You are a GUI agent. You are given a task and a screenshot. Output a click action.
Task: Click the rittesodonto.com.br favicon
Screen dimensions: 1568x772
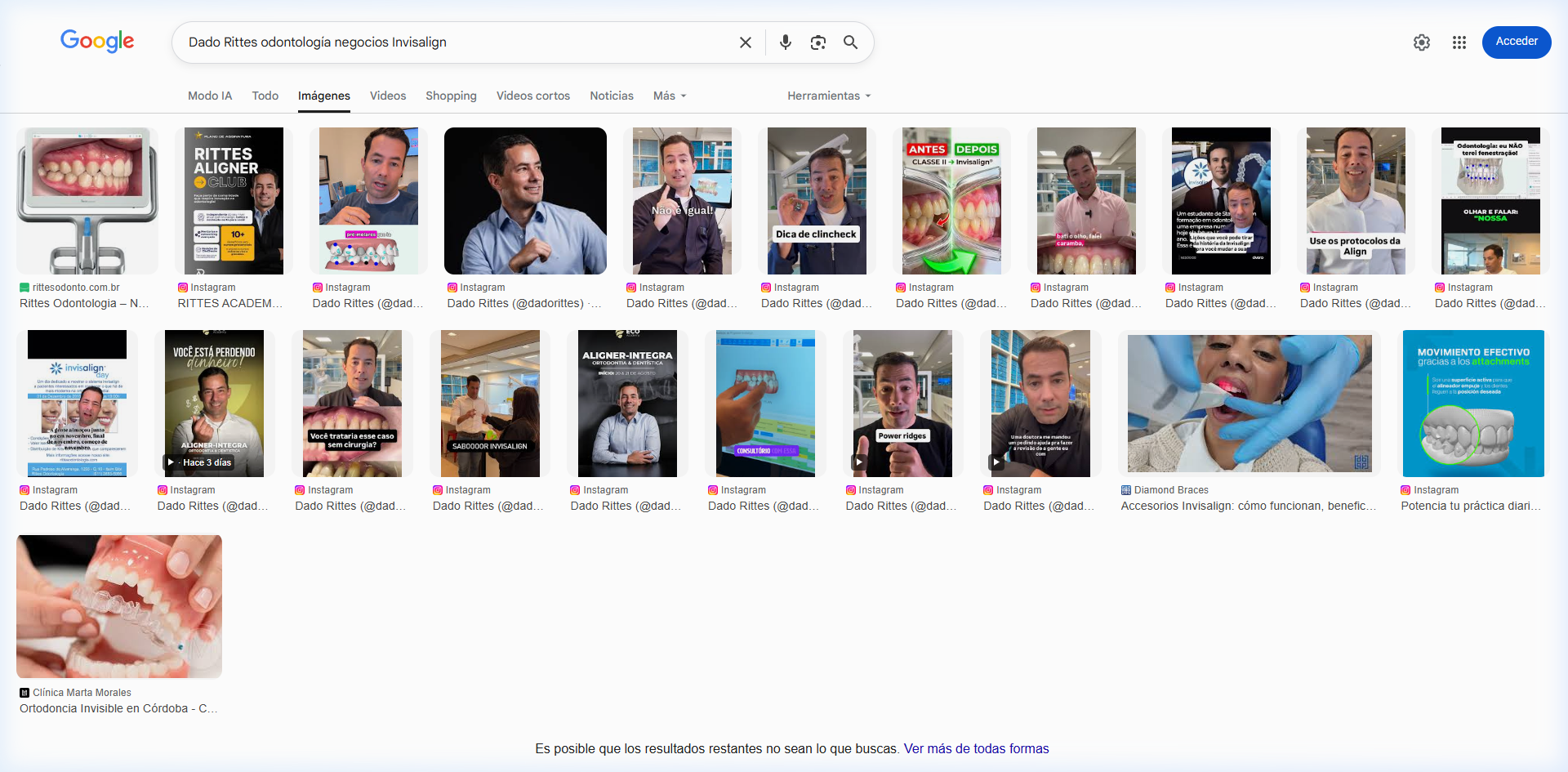(24, 288)
